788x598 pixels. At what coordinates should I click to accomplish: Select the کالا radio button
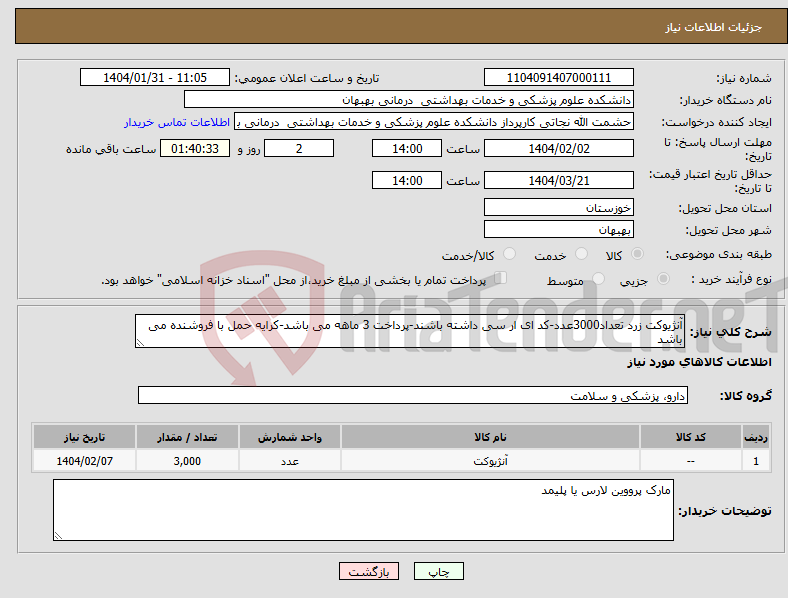pyautogui.click(x=637, y=254)
